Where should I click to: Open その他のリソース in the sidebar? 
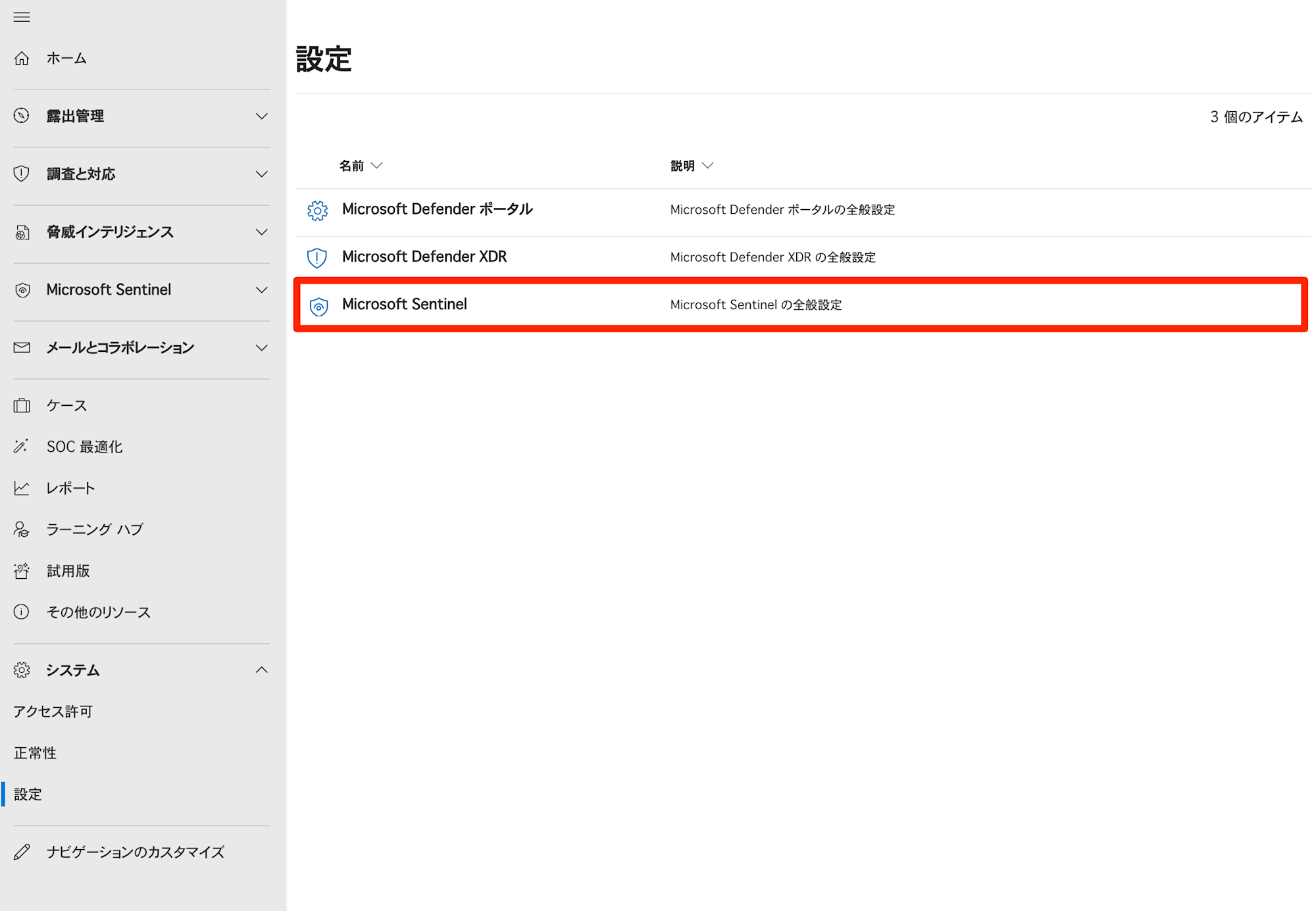pos(99,612)
